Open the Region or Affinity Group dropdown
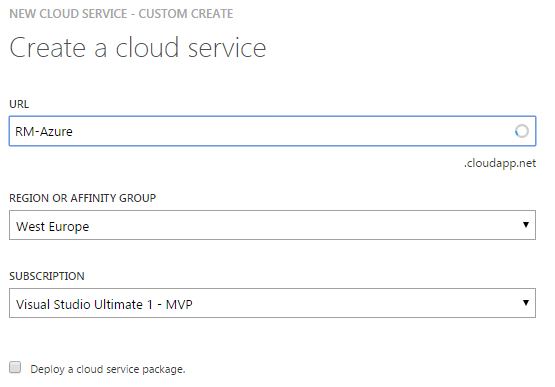Image resolution: width=555 pixels, height=387 pixels. [272, 225]
